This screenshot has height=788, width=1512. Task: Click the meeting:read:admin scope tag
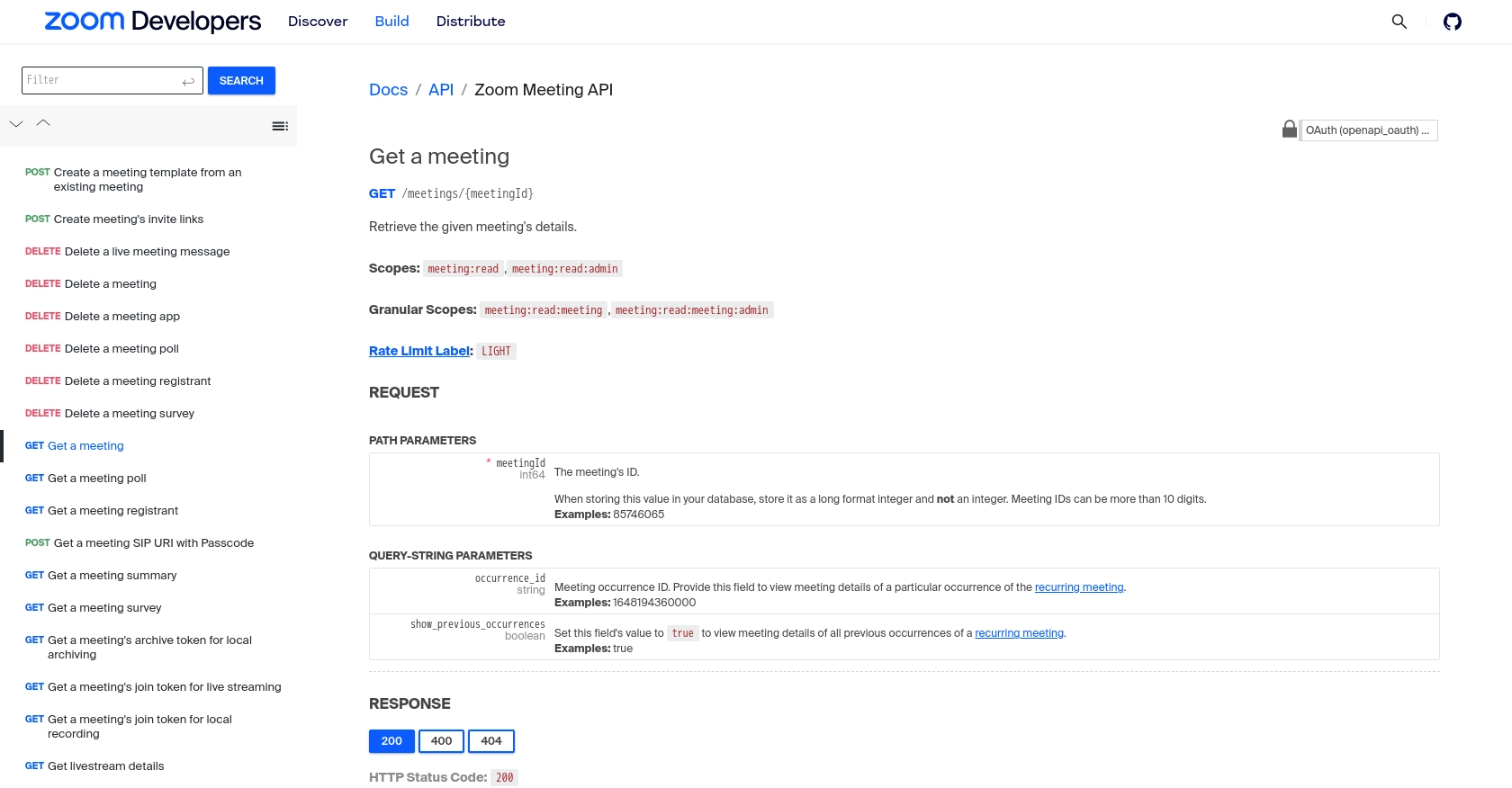point(565,269)
